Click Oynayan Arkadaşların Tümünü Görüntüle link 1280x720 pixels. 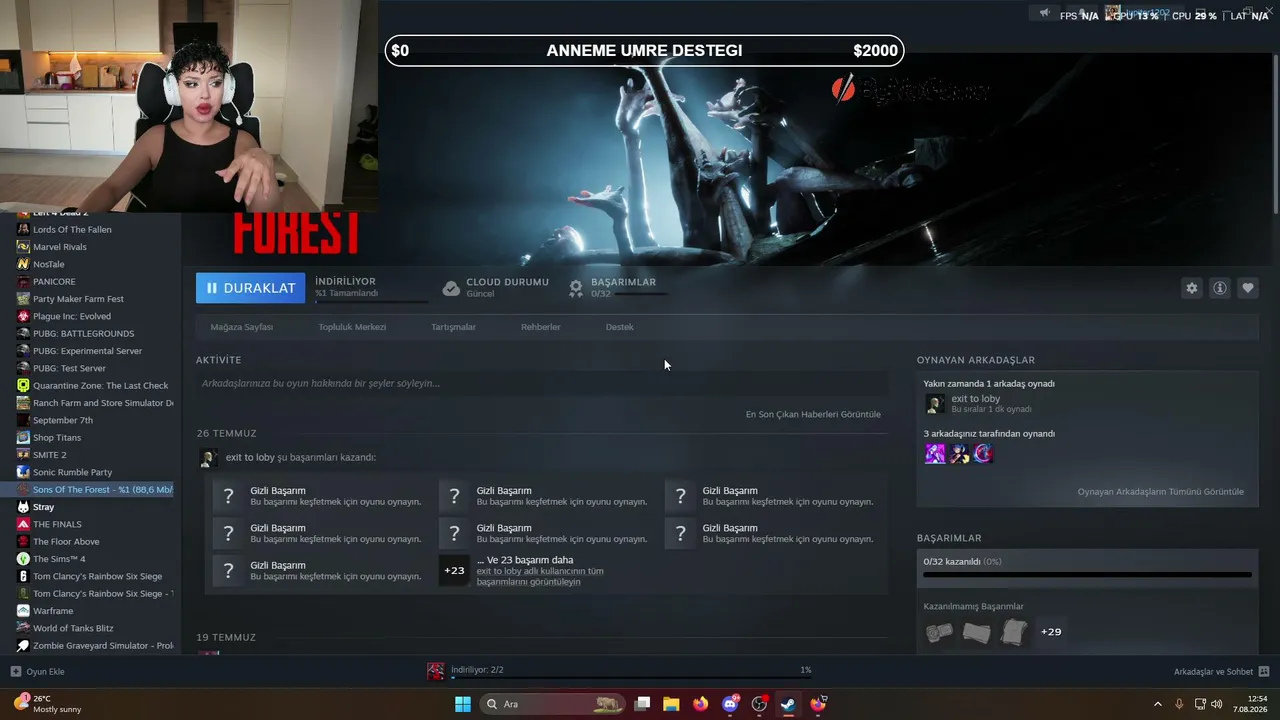click(1161, 492)
